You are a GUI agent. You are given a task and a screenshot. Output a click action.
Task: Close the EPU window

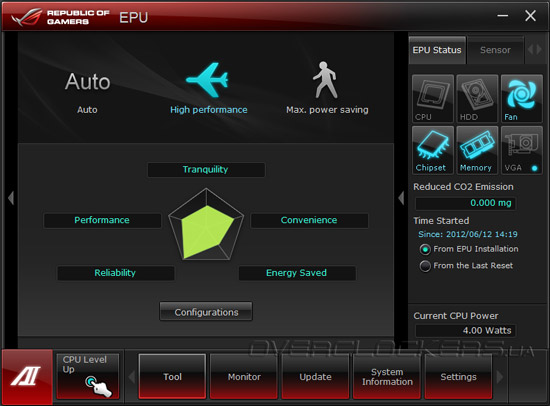tap(530, 16)
